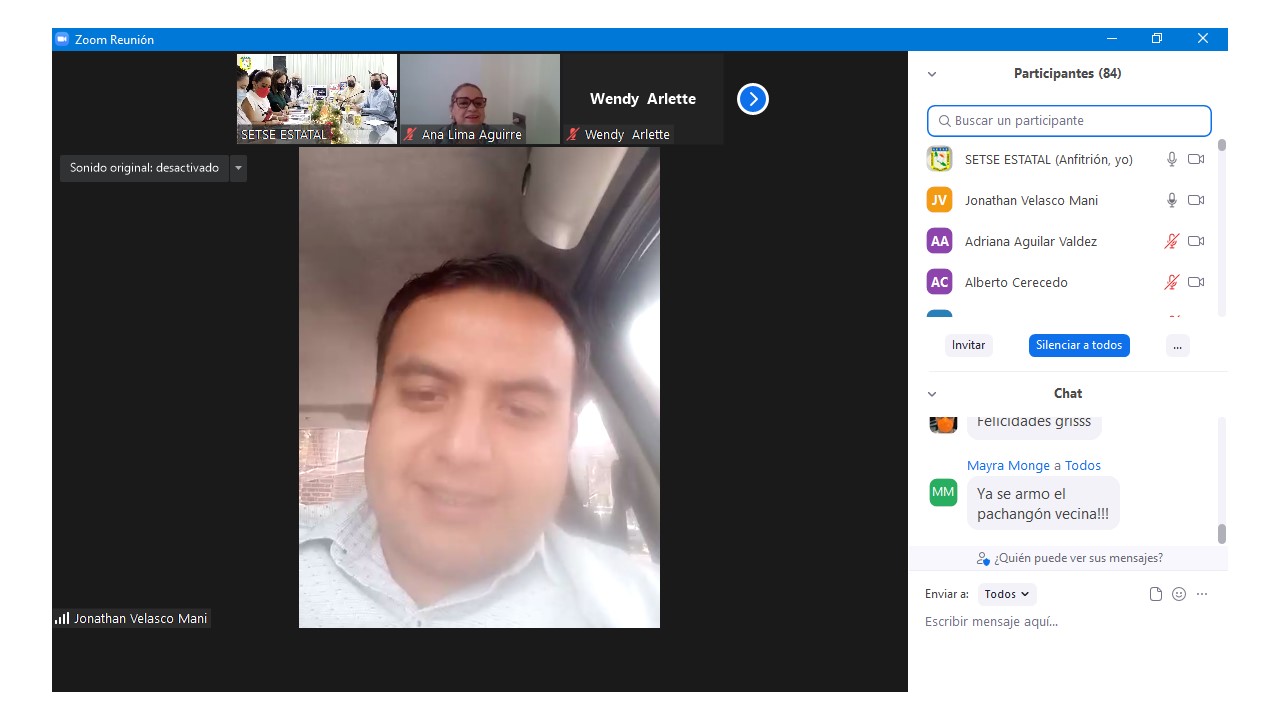1280x720 pixels.
Task: Click SETSE ESTATAL avatar in participants list
Action: coord(939,159)
